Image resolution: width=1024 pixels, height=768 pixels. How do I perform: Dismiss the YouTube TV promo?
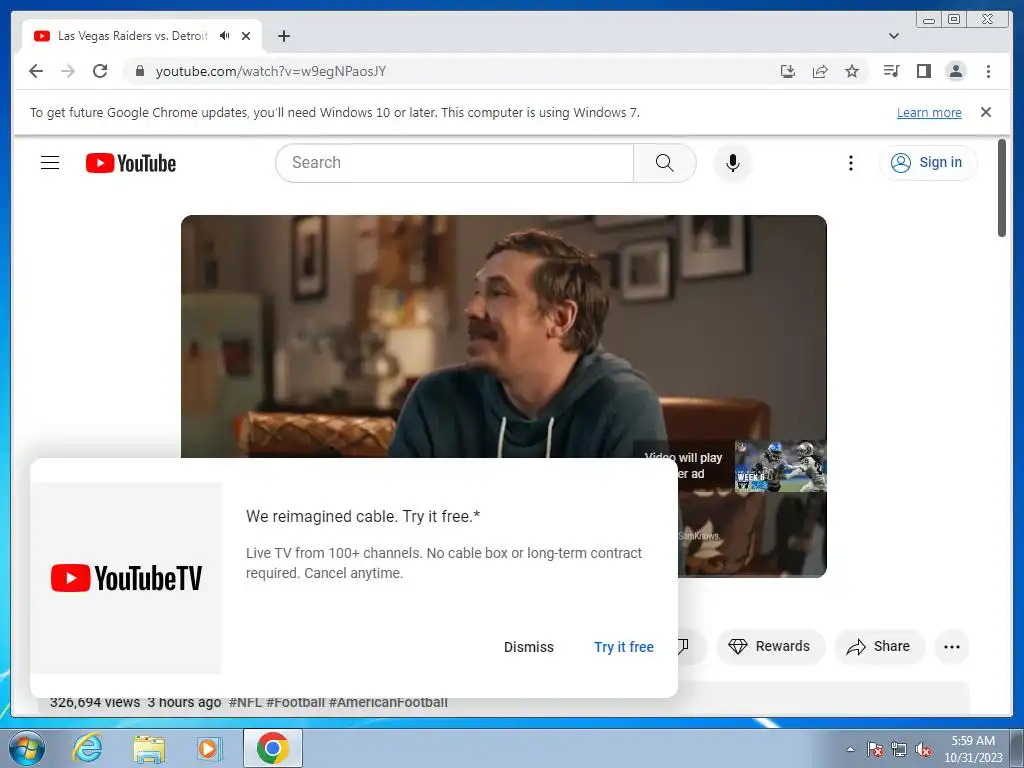point(528,647)
